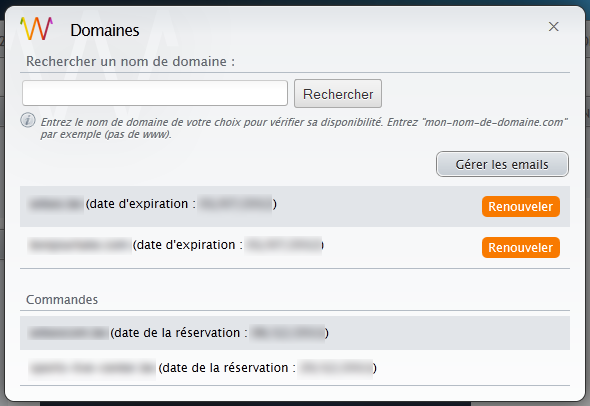Click the first order's blurred reservation date
590x406 pixels.
(287, 333)
